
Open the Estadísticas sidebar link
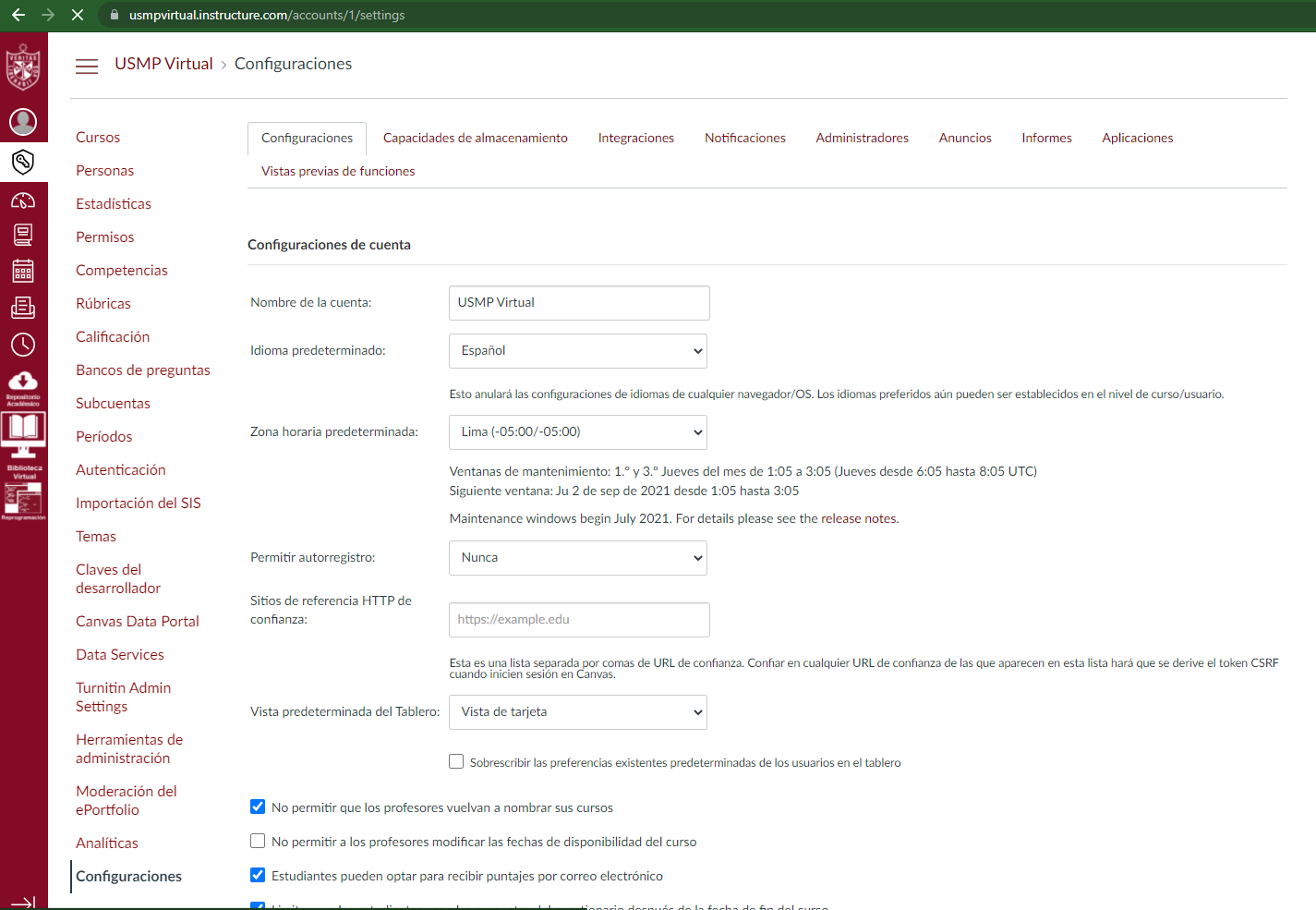[114, 204]
